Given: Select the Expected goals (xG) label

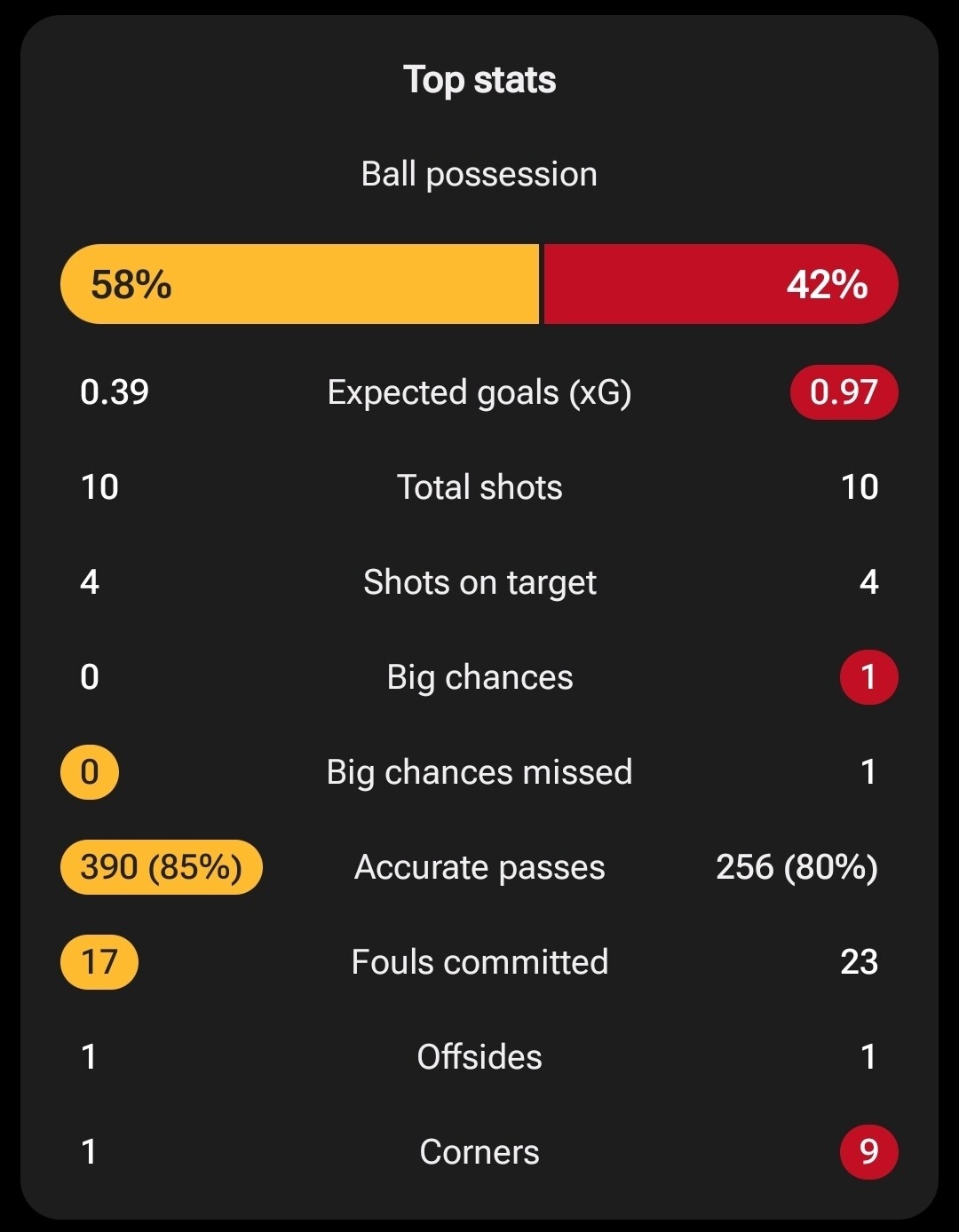Looking at the screenshot, I should point(479,392).
